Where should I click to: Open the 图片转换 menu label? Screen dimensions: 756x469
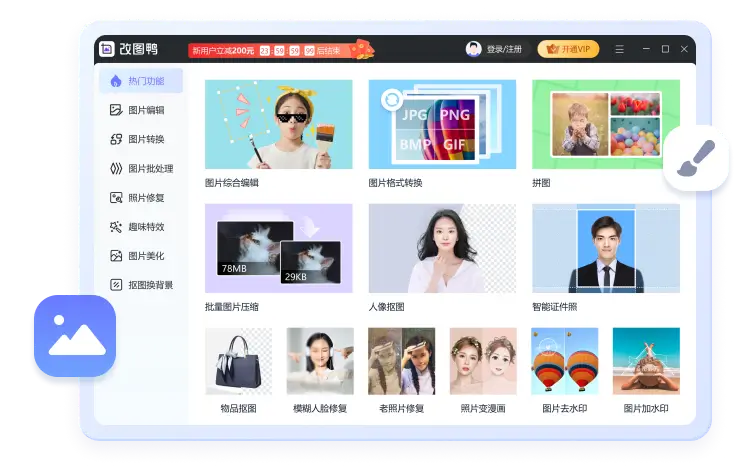point(146,139)
